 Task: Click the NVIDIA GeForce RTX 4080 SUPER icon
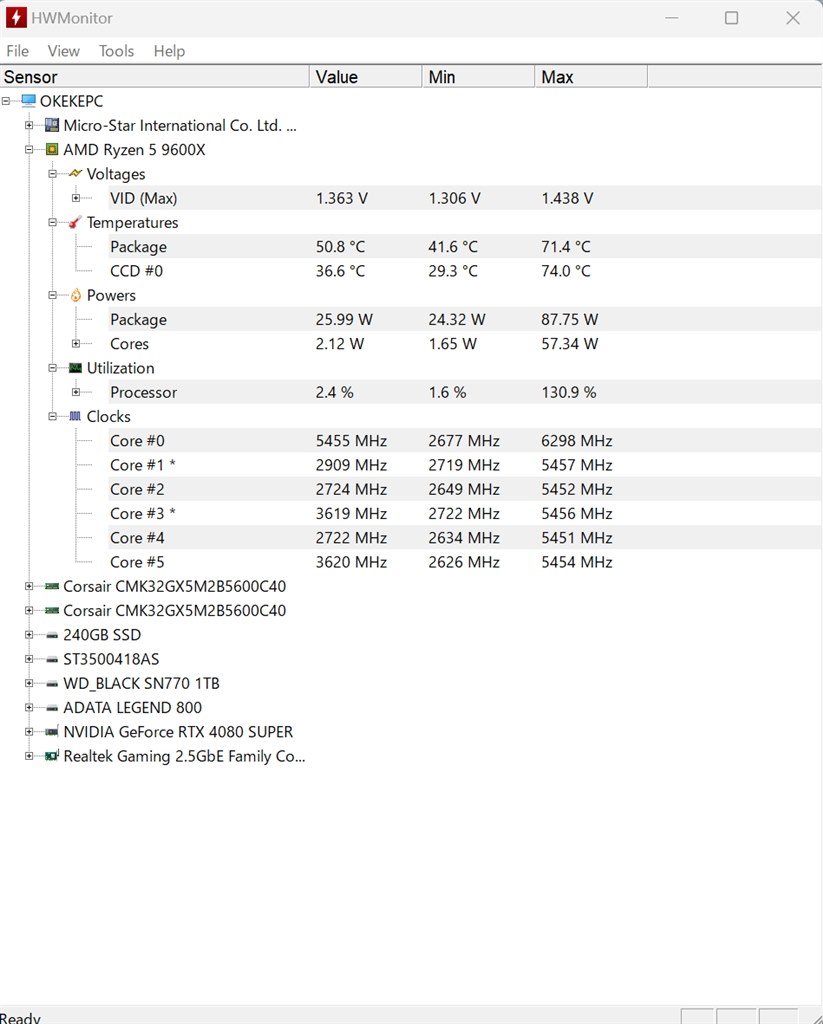pyautogui.click(x=51, y=732)
